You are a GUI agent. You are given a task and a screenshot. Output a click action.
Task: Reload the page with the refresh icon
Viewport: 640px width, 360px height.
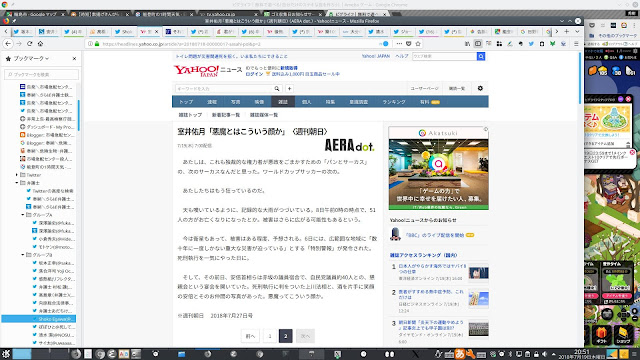pyautogui.click(x=29, y=44)
